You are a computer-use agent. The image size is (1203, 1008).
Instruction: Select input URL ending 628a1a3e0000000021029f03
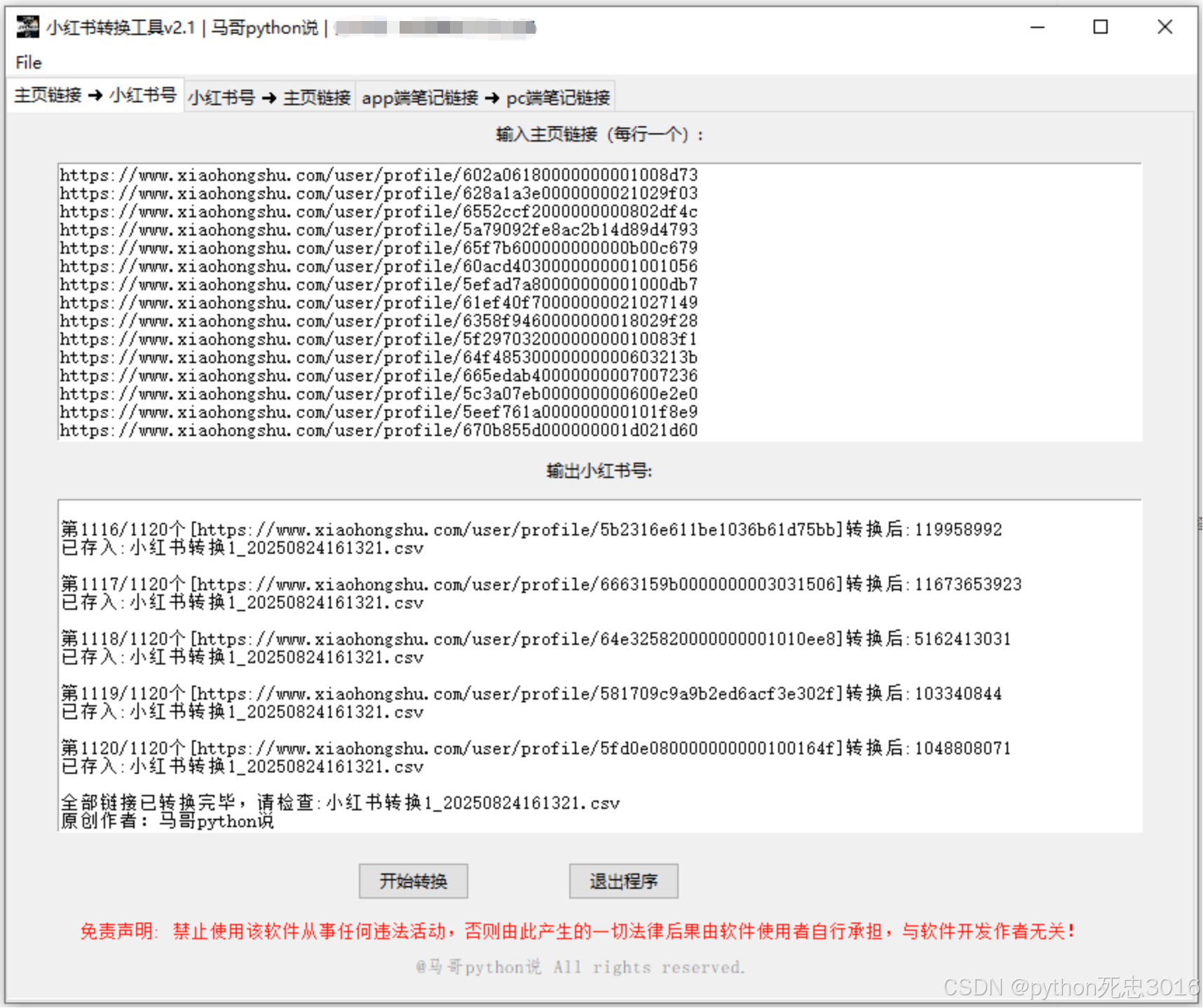click(379, 193)
